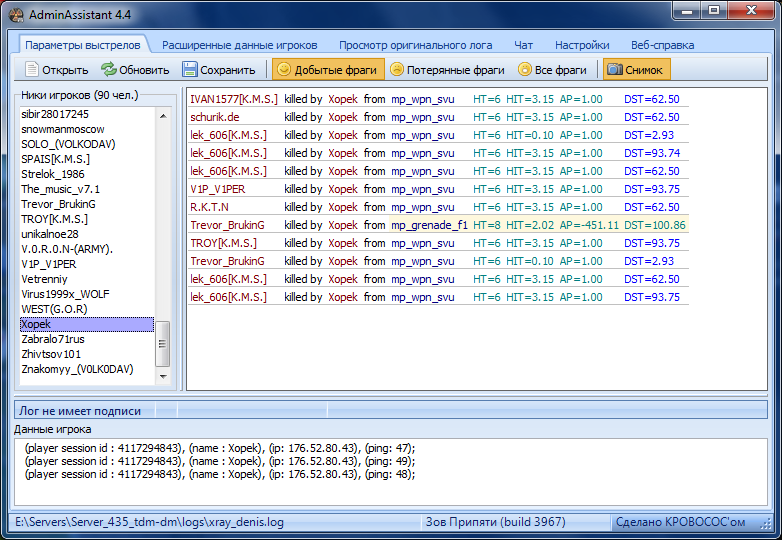782x540 pixels.
Task: Click the DST=100.86 distance value
Action: click(655, 225)
